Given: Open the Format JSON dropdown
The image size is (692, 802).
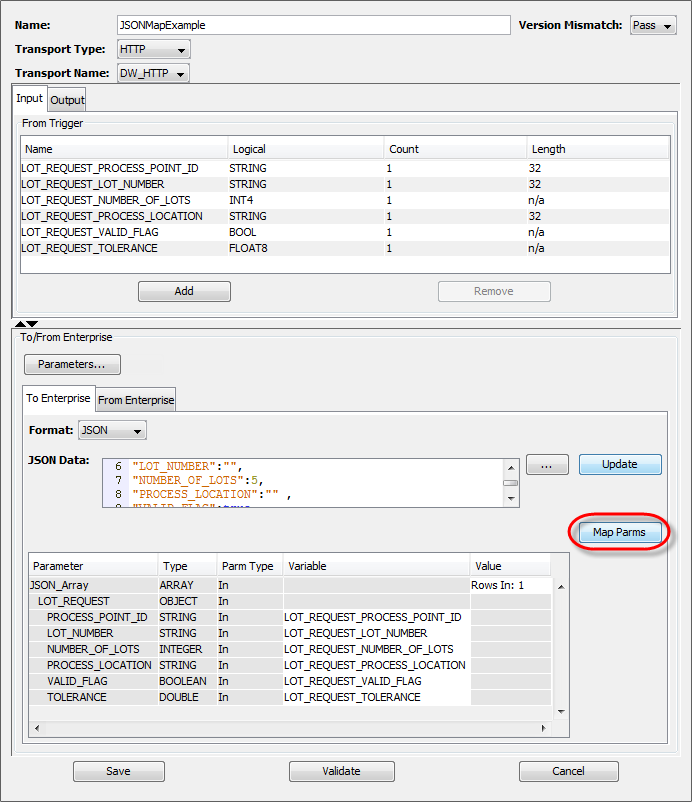Looking at the screenshot, I should [x=112, y=430].
